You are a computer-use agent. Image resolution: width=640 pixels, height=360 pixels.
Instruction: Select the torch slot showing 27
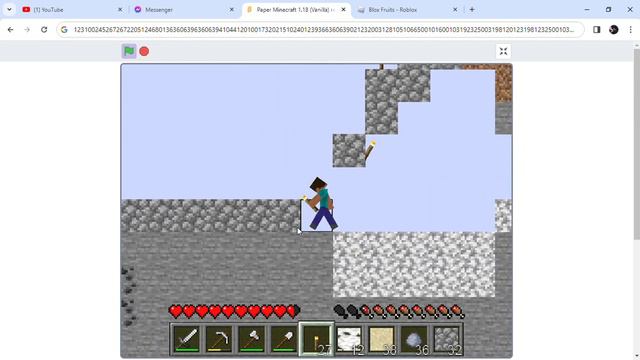point(317,339)
